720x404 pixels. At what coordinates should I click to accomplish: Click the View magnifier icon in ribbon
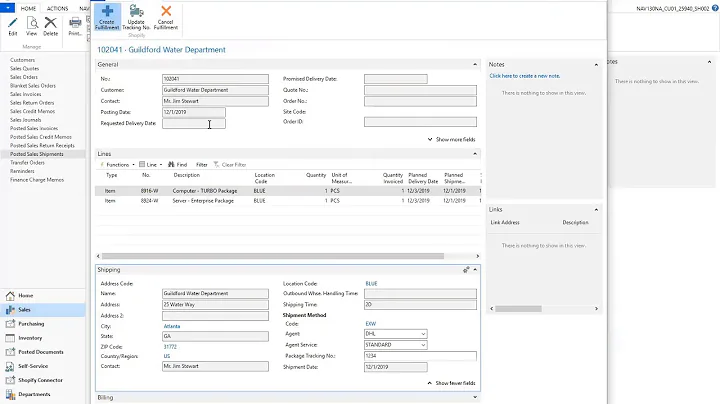[x=32, y=22]
